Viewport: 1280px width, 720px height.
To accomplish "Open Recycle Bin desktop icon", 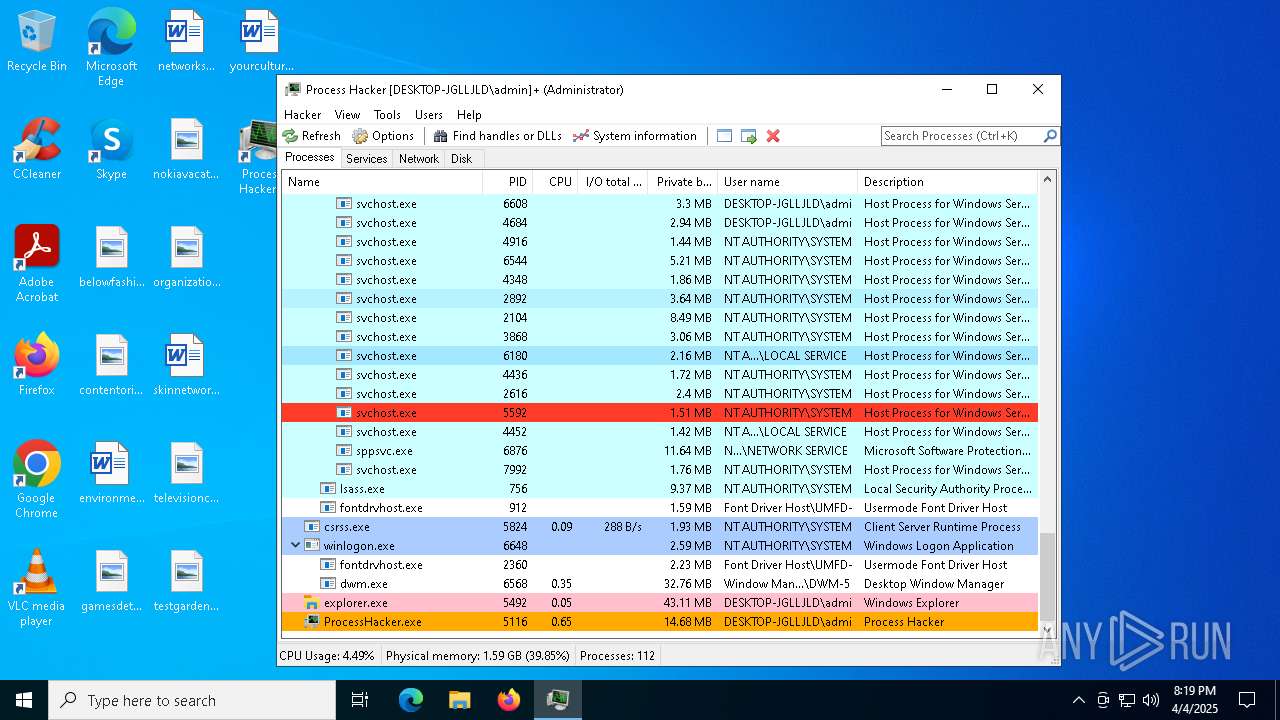I will 37,41.
